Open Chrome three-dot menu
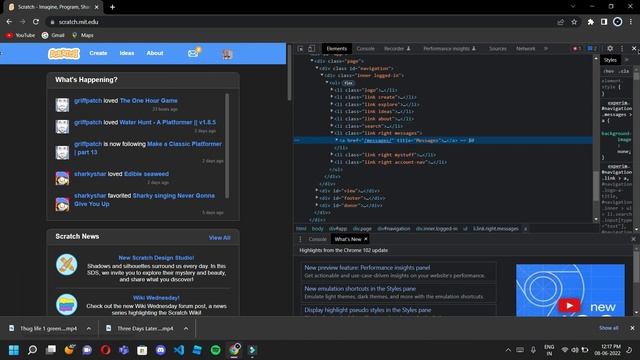 [631, 22]
